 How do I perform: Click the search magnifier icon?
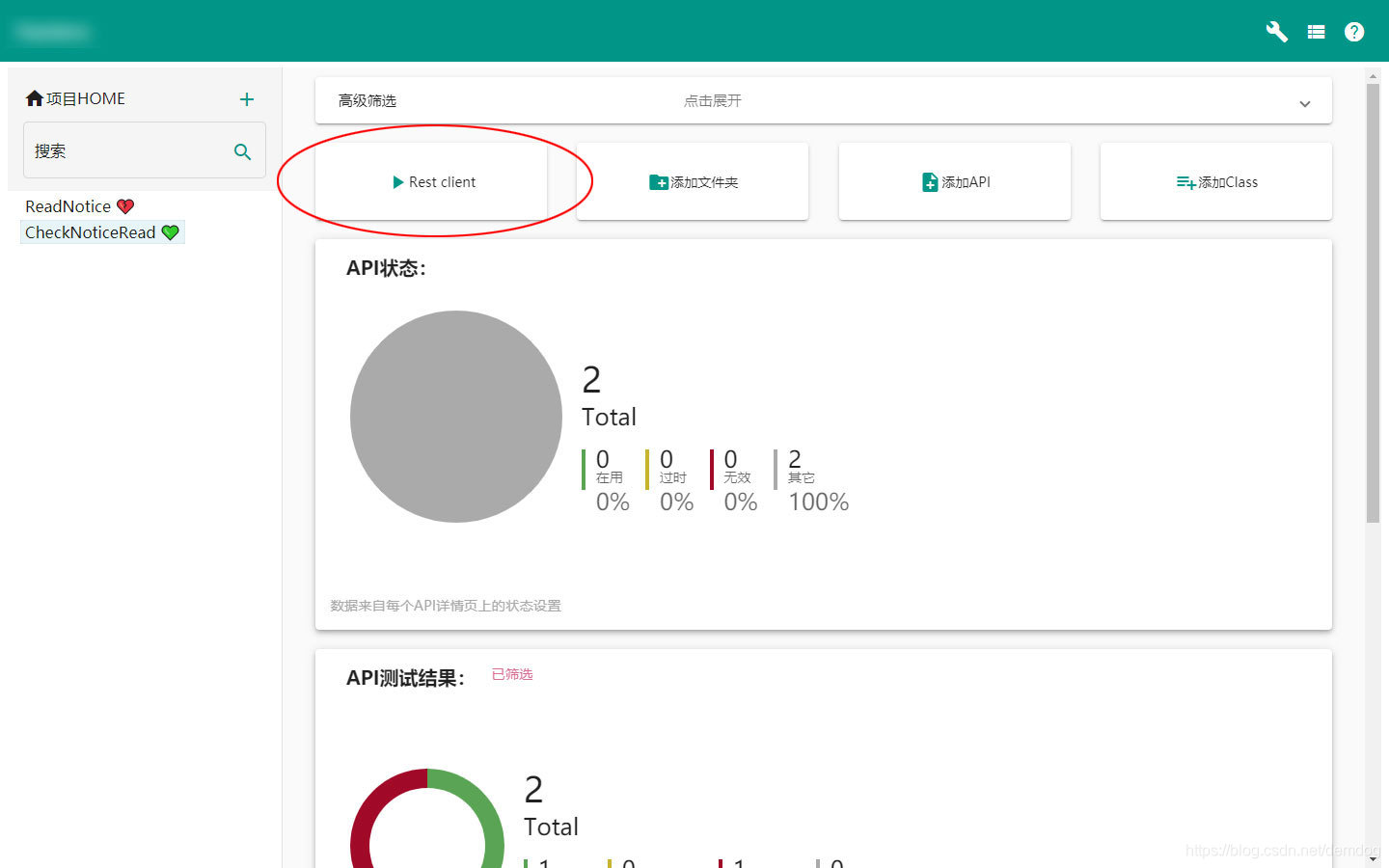(242, 151)
